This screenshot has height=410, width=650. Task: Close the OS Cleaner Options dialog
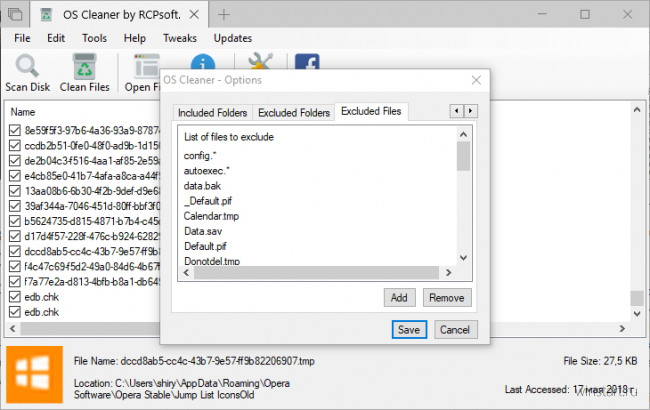tap(476, 80)
